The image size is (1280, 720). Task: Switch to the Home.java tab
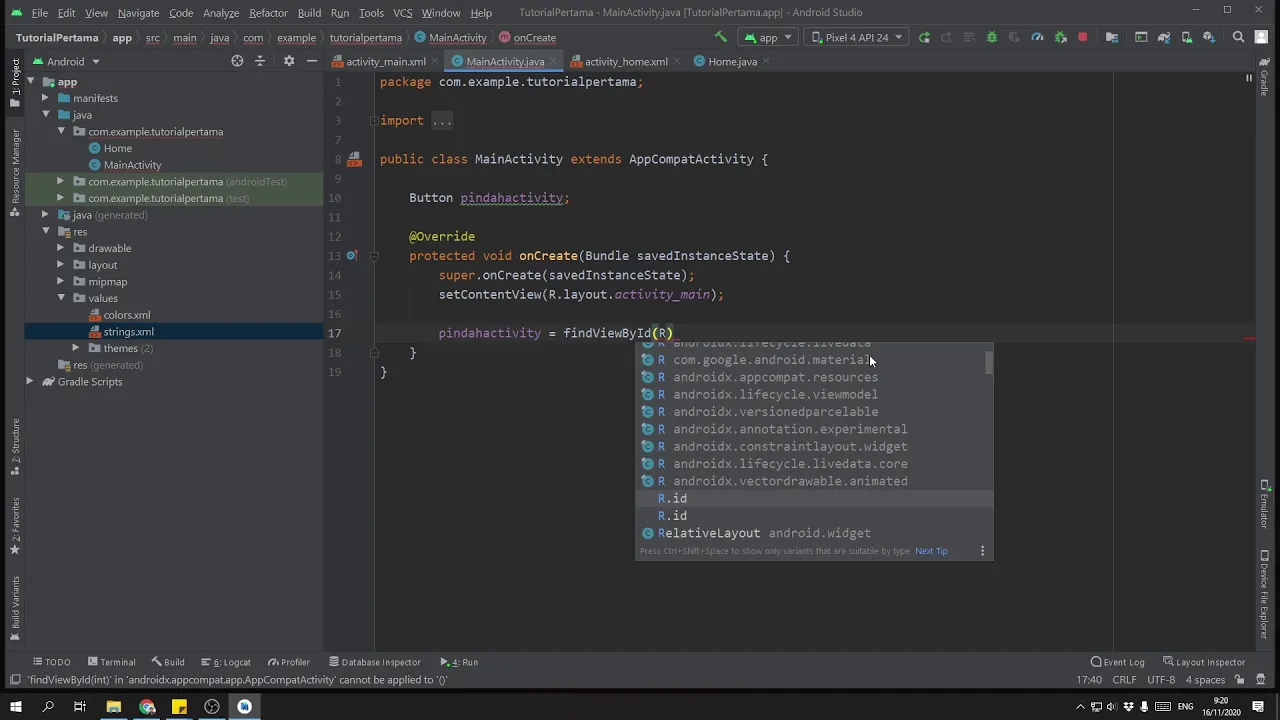pyautogui.click(x=732, y=61)
